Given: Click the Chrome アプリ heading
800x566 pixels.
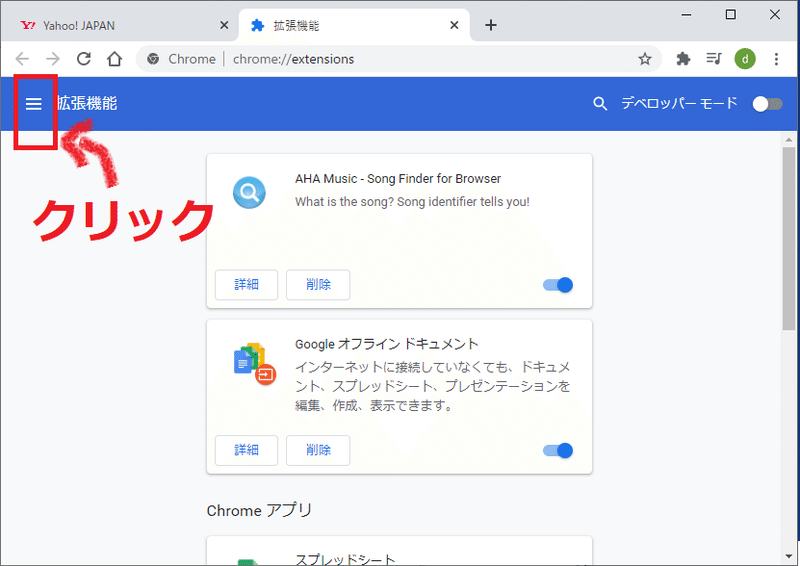Looking at the screenshot, I should (259, 510).
